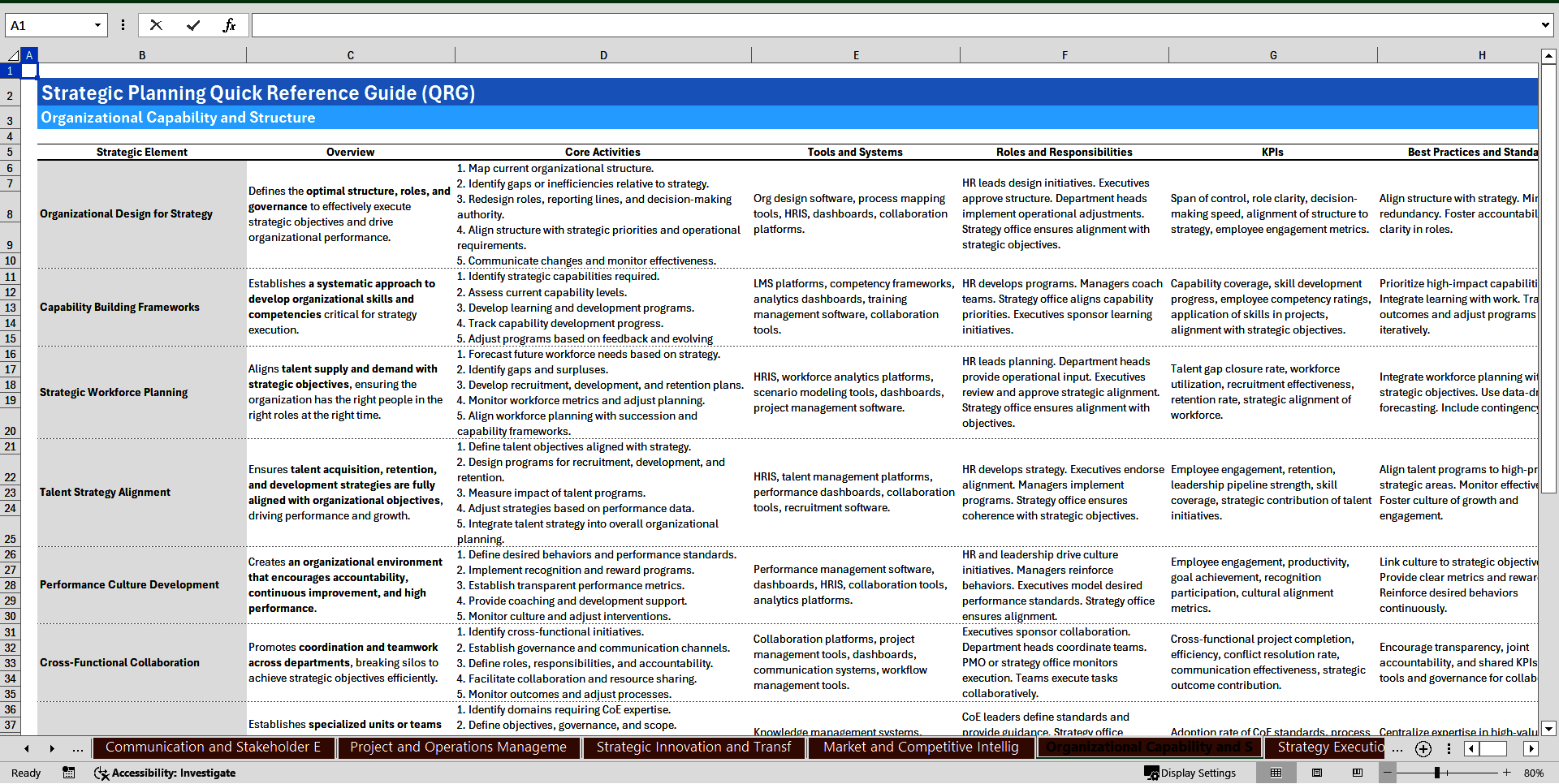1559x784 pixels.
Task: Open Page Break Preview from the status bar
Action: tap(1358, 773)
